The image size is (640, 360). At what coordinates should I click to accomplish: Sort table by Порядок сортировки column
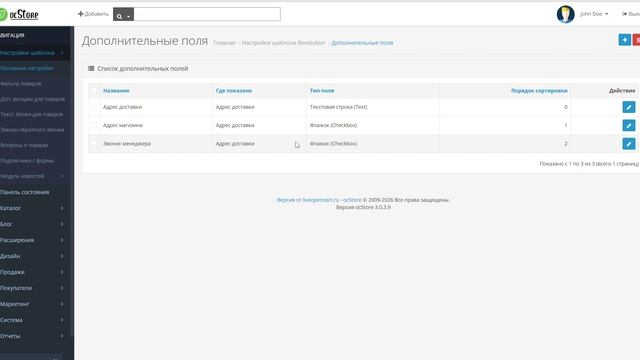(539, 91)
